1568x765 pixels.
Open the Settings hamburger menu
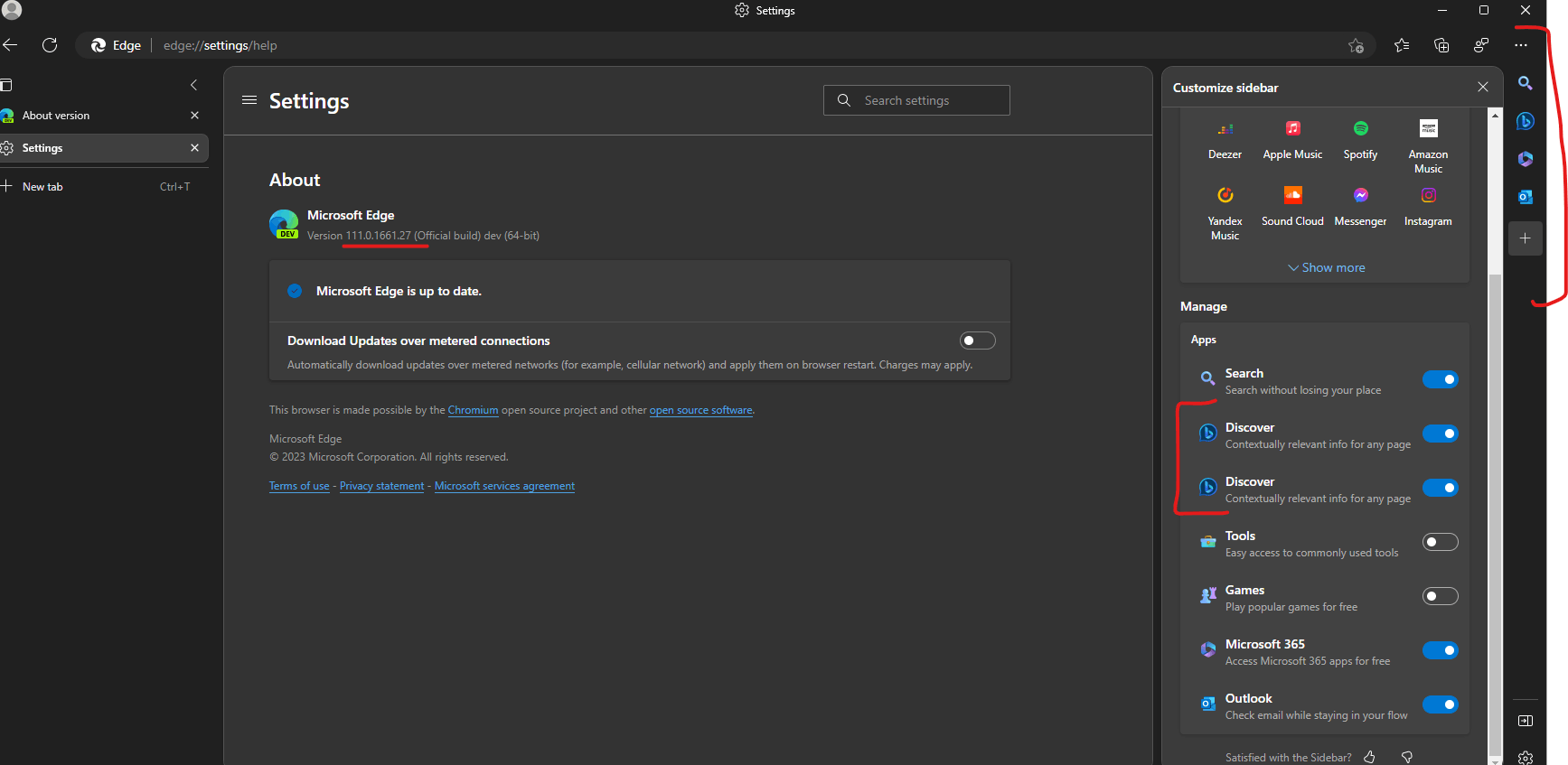pos(249,100)
